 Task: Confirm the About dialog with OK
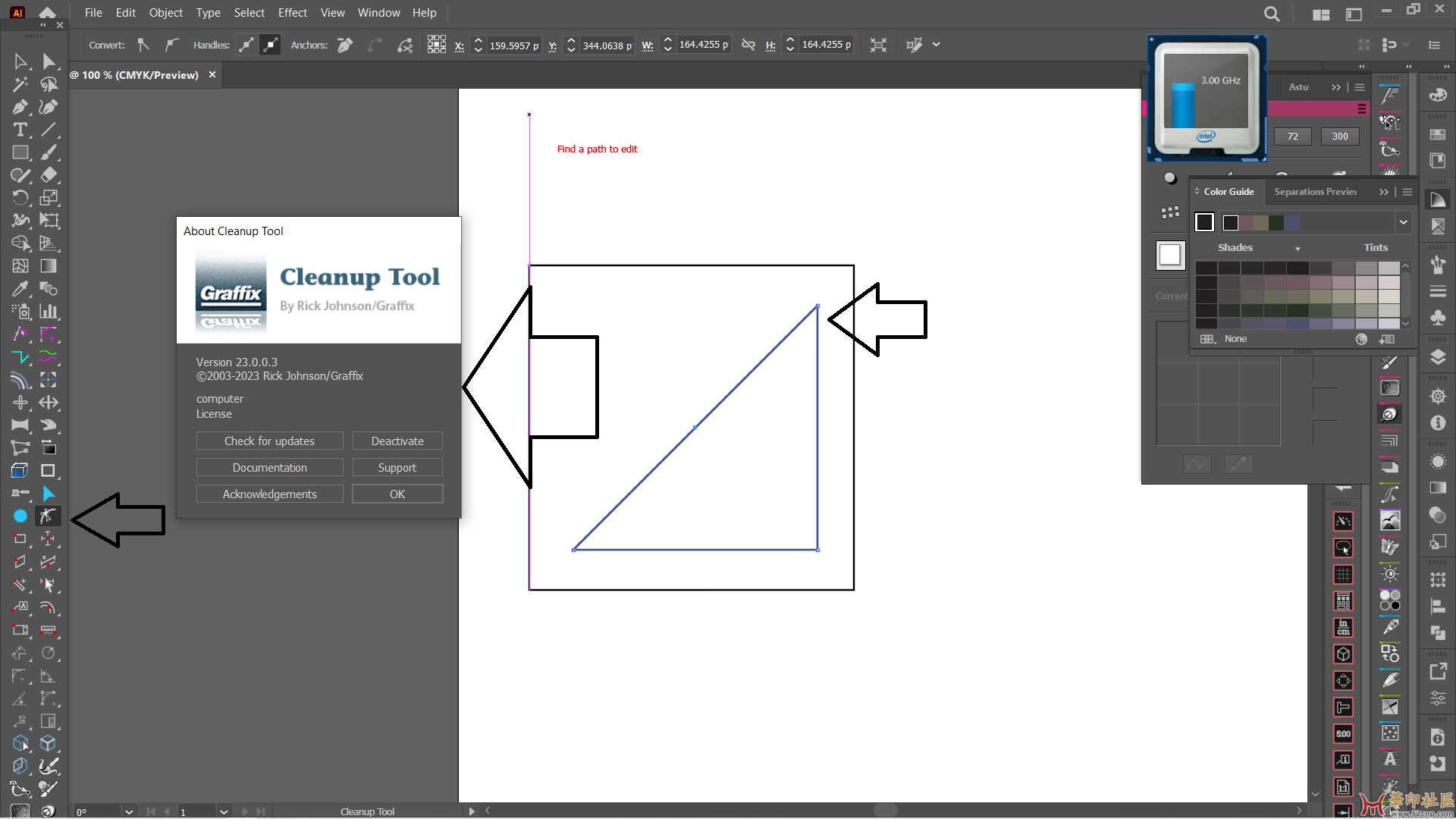click(397, 494)
